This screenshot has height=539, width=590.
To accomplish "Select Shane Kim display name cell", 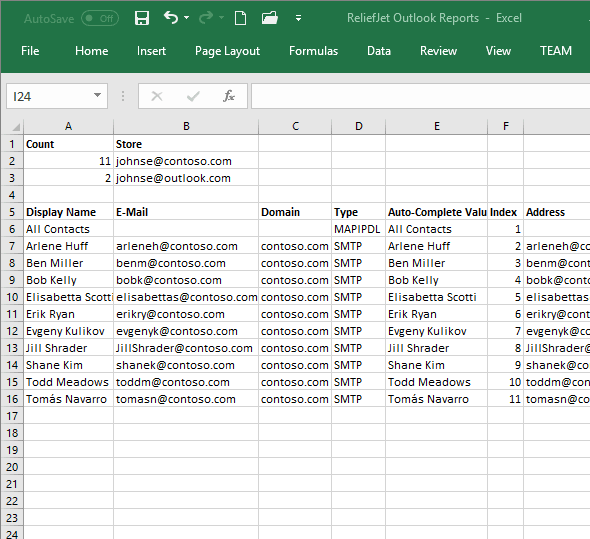I will (x=68, y=365).
